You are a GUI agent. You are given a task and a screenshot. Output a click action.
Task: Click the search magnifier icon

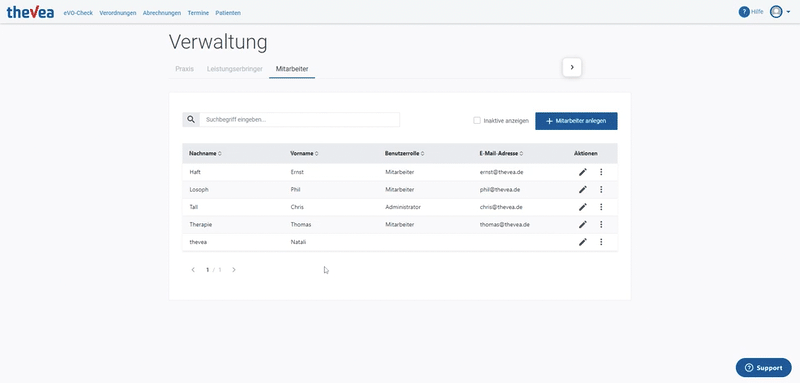click(x=191, y=119)
